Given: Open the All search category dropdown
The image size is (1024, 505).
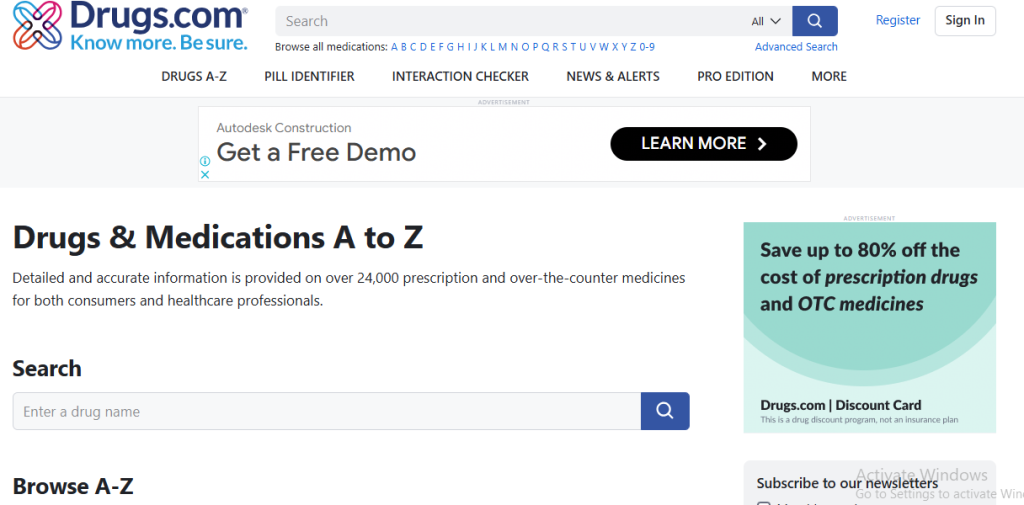Looking at the screenshot, I should tap(766, 21).
